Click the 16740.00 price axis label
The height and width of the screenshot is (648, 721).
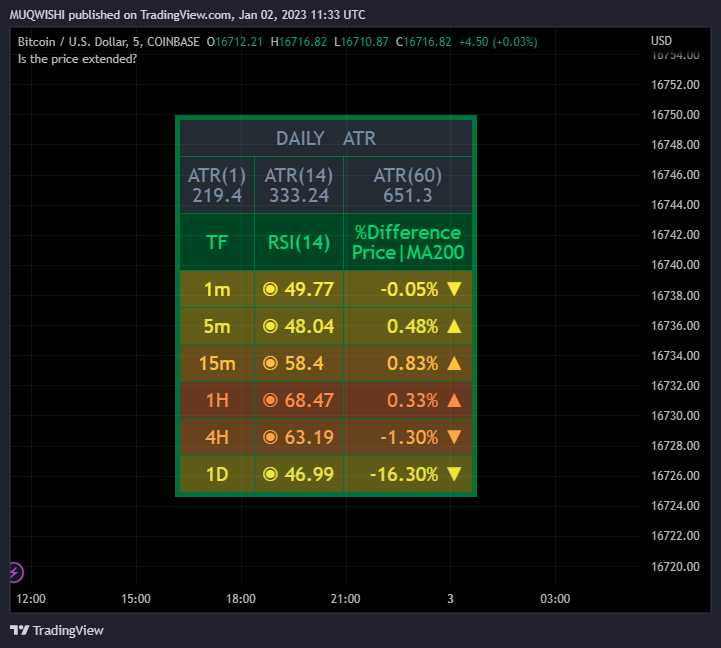click(675, 265)
